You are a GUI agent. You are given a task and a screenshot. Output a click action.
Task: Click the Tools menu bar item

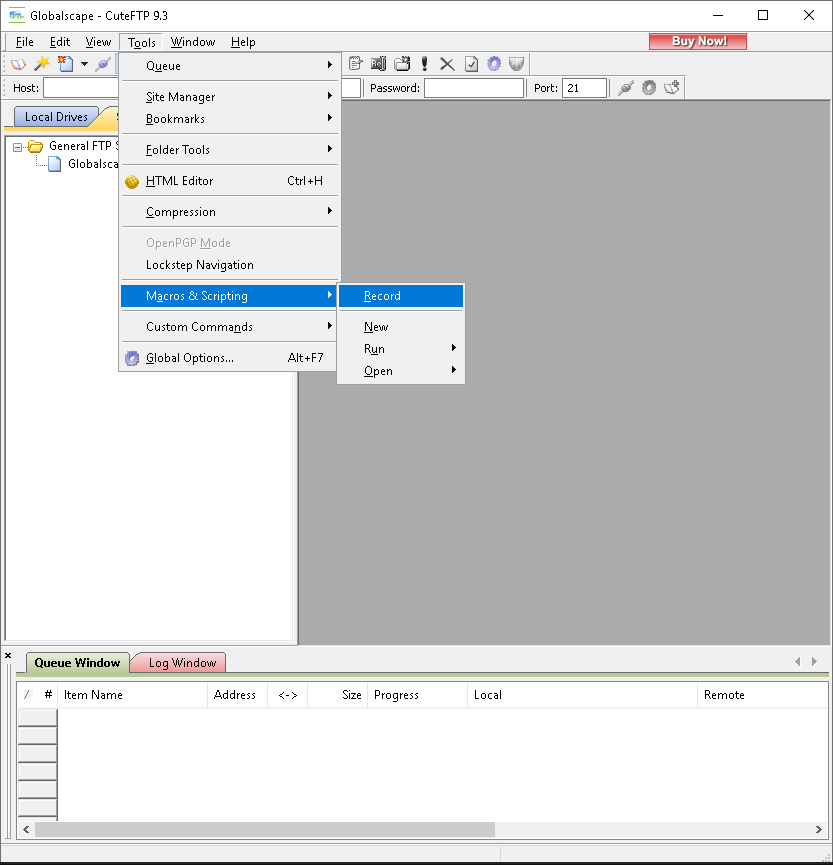tap(141, 42)
